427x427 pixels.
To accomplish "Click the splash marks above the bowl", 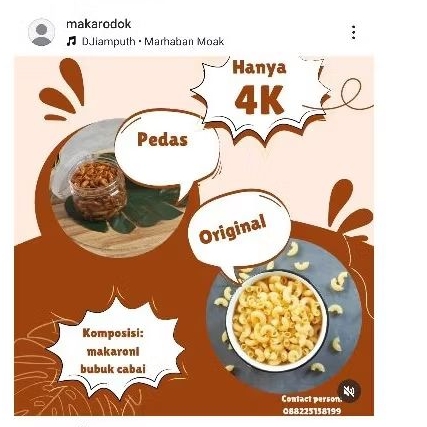I will [349, 210].
